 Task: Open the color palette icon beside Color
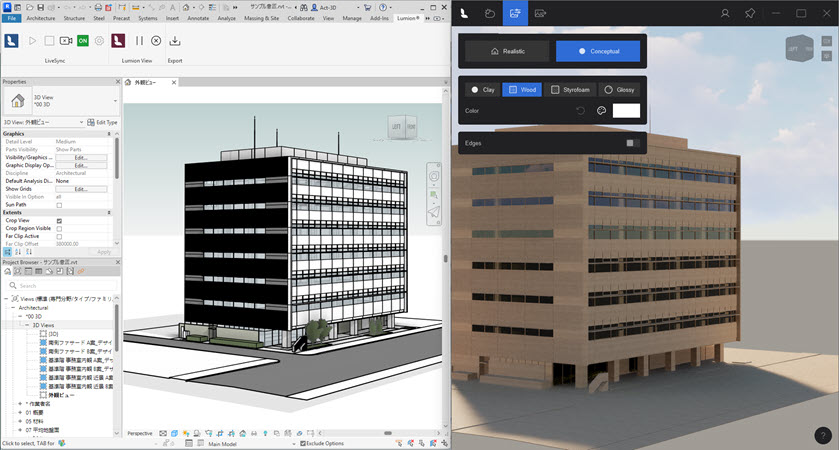point(601,111)
